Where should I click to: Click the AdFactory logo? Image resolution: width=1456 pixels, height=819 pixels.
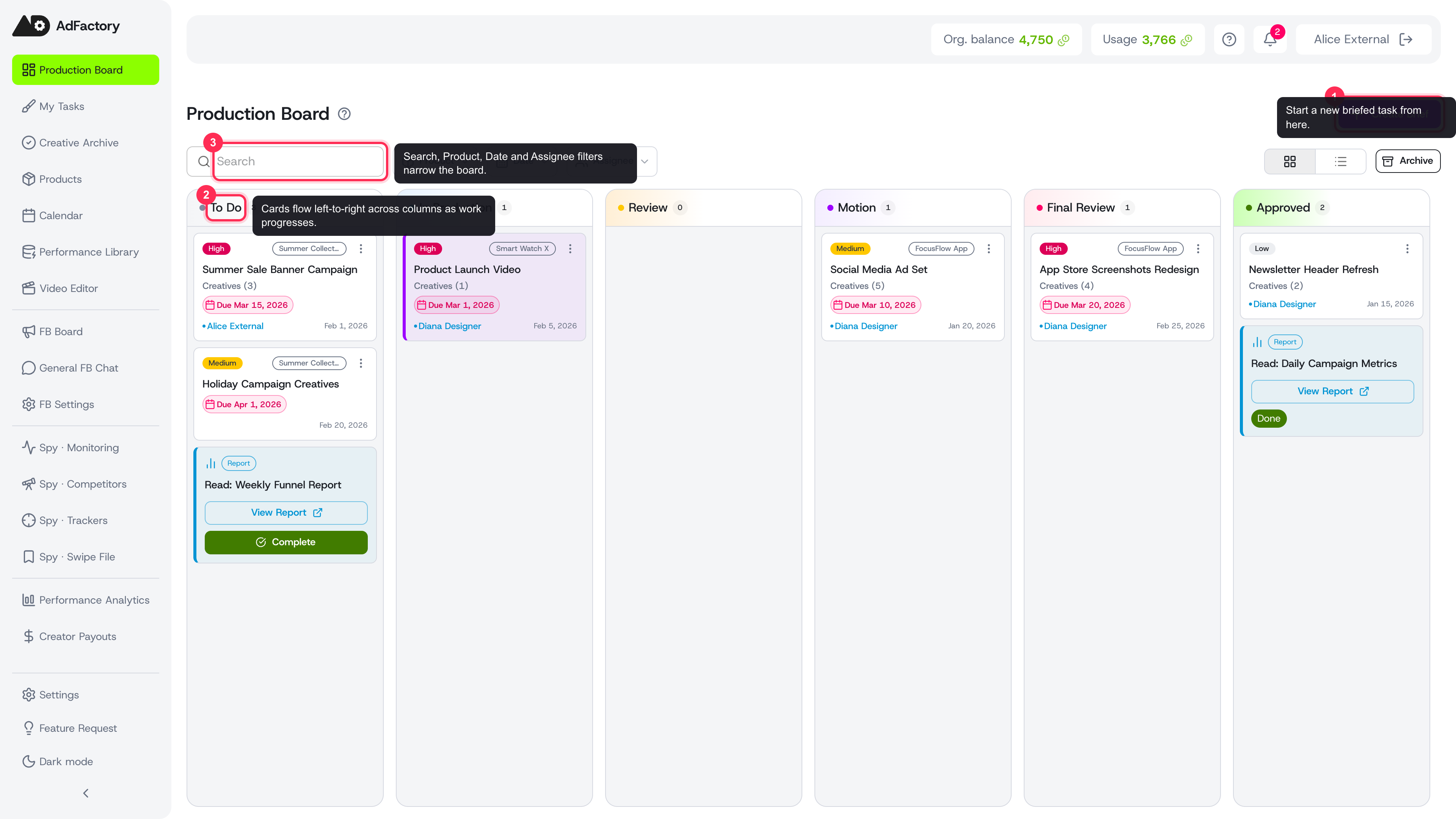[x=66, y=26]
